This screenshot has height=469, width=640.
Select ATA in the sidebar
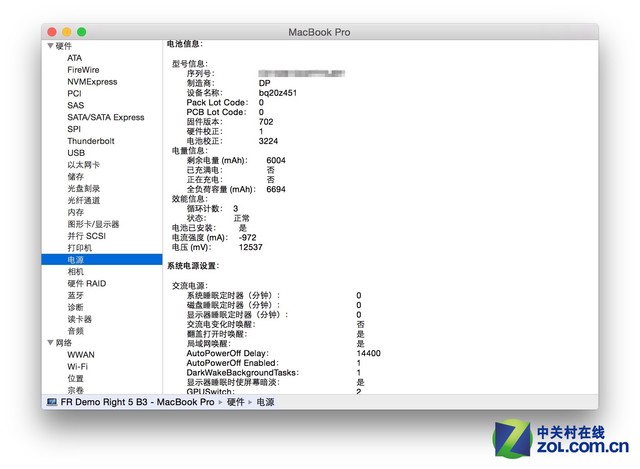click(x=75, y=58)
